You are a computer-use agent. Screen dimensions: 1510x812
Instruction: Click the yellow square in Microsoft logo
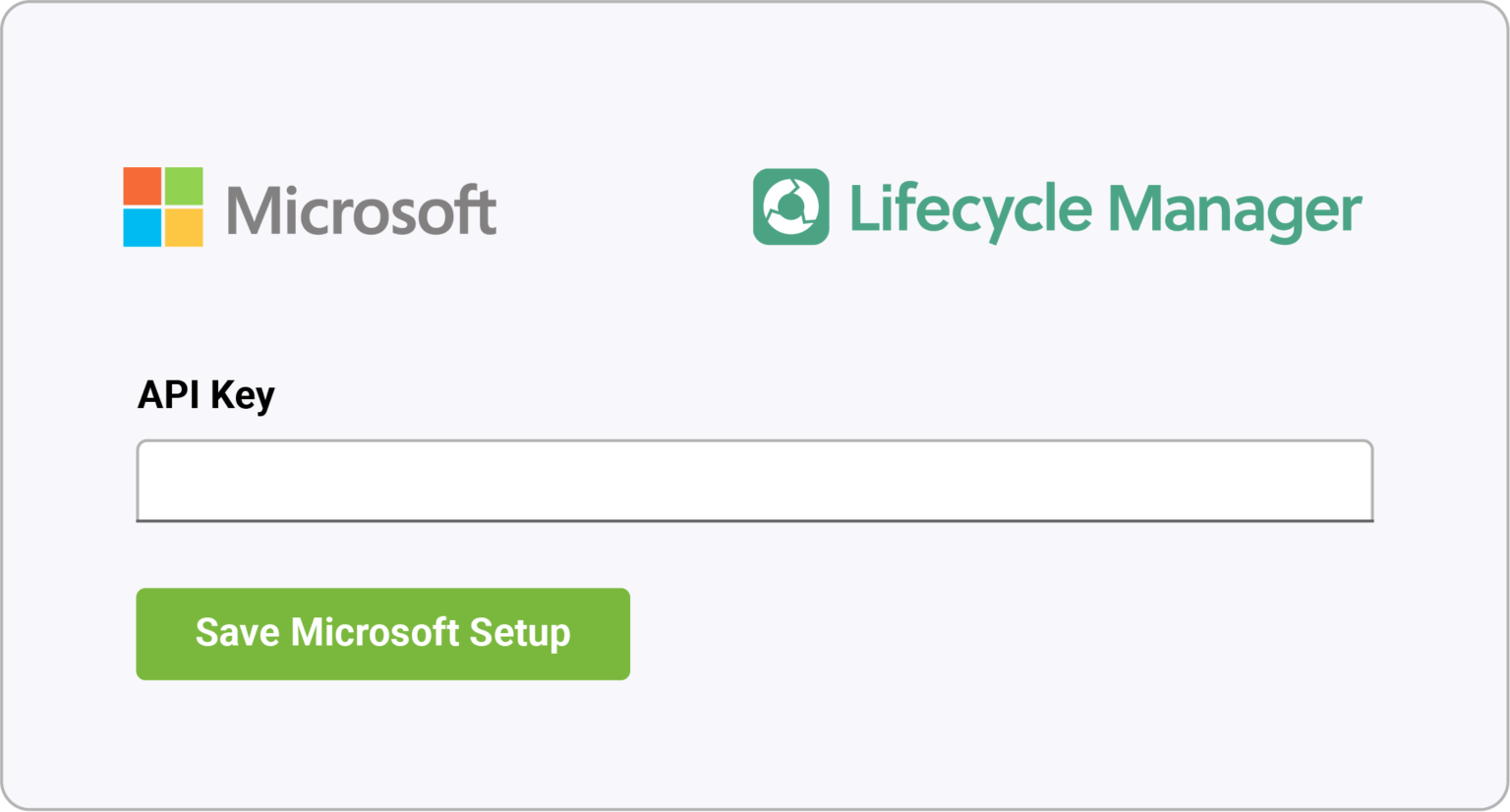(x=184, y=227)
